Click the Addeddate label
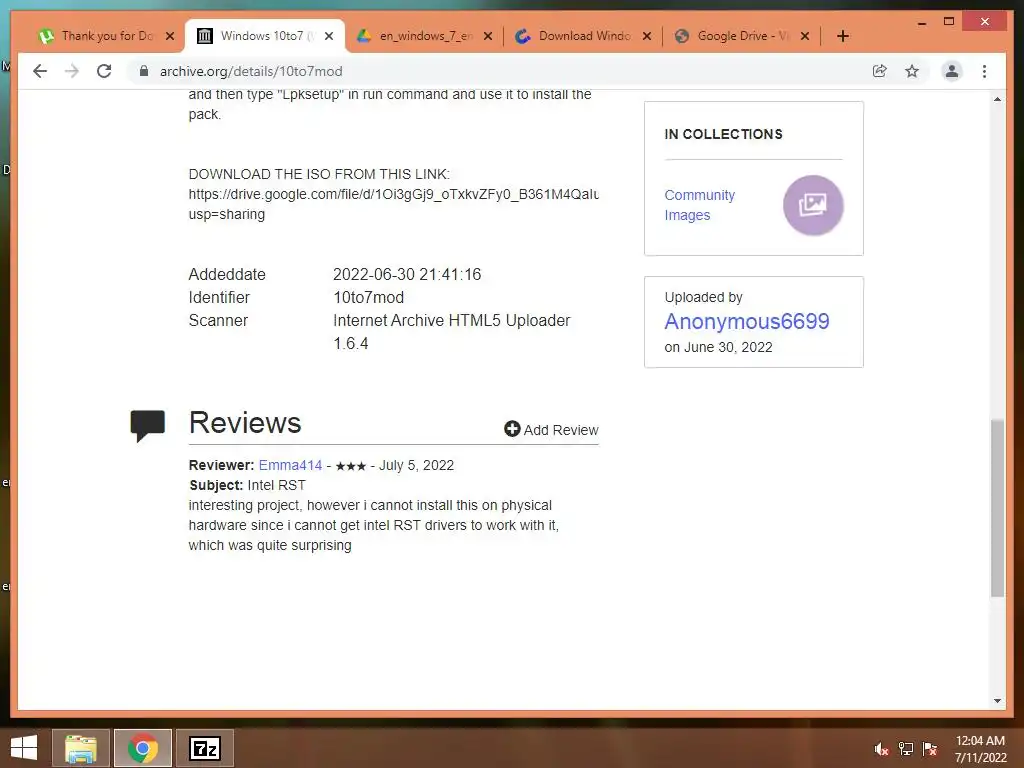Viewport: 1024px width, 768px height. pos(227,274)
